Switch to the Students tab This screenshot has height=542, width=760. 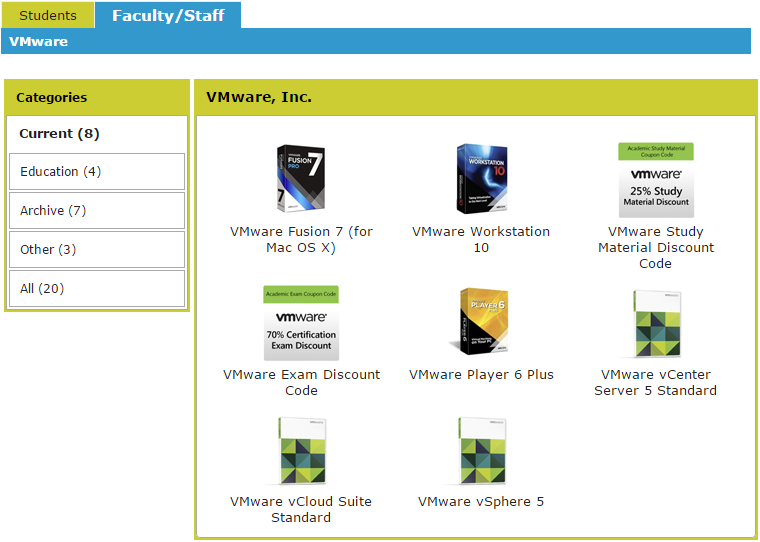click(x=48, y=15)
